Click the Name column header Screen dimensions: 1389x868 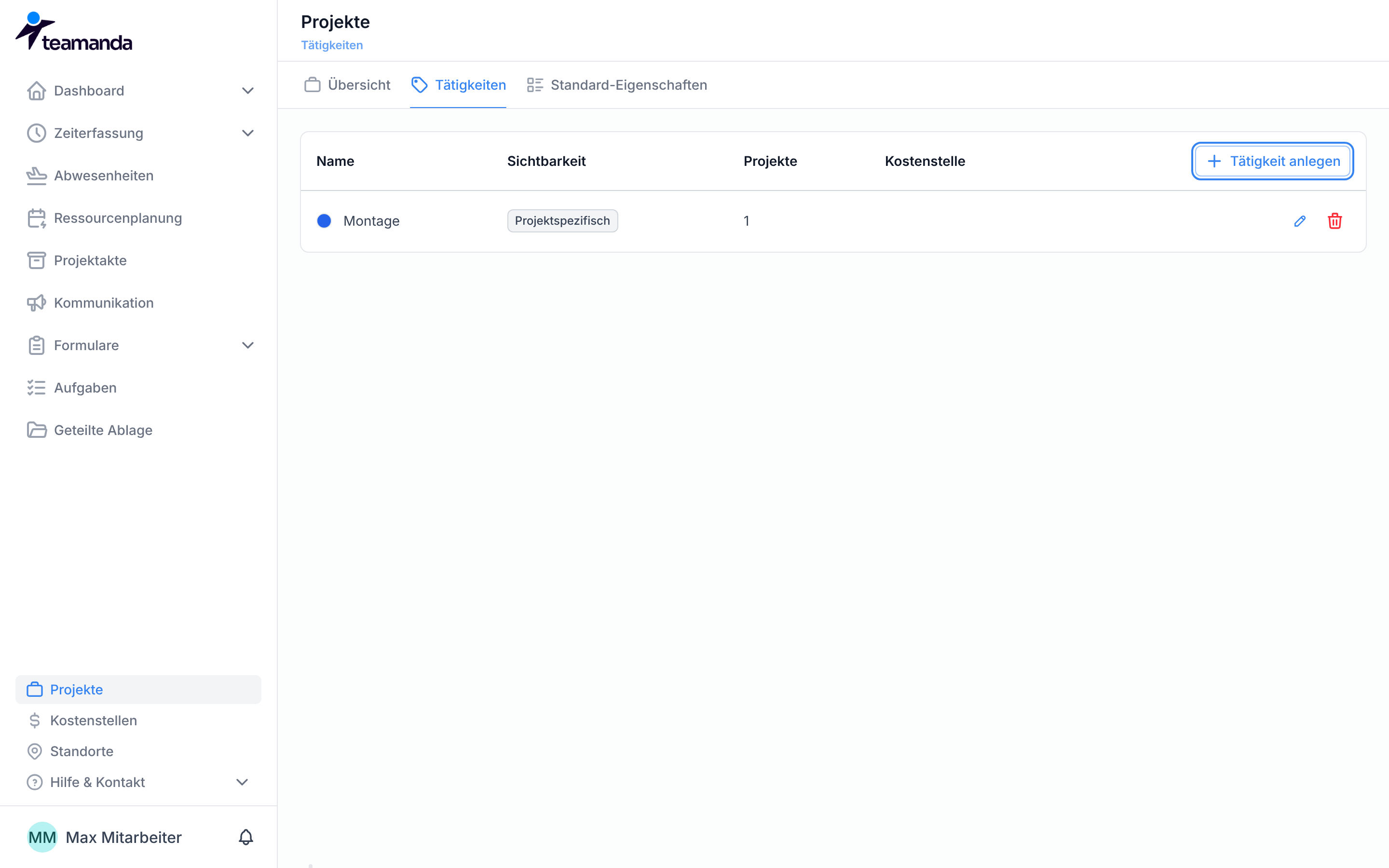335,162
